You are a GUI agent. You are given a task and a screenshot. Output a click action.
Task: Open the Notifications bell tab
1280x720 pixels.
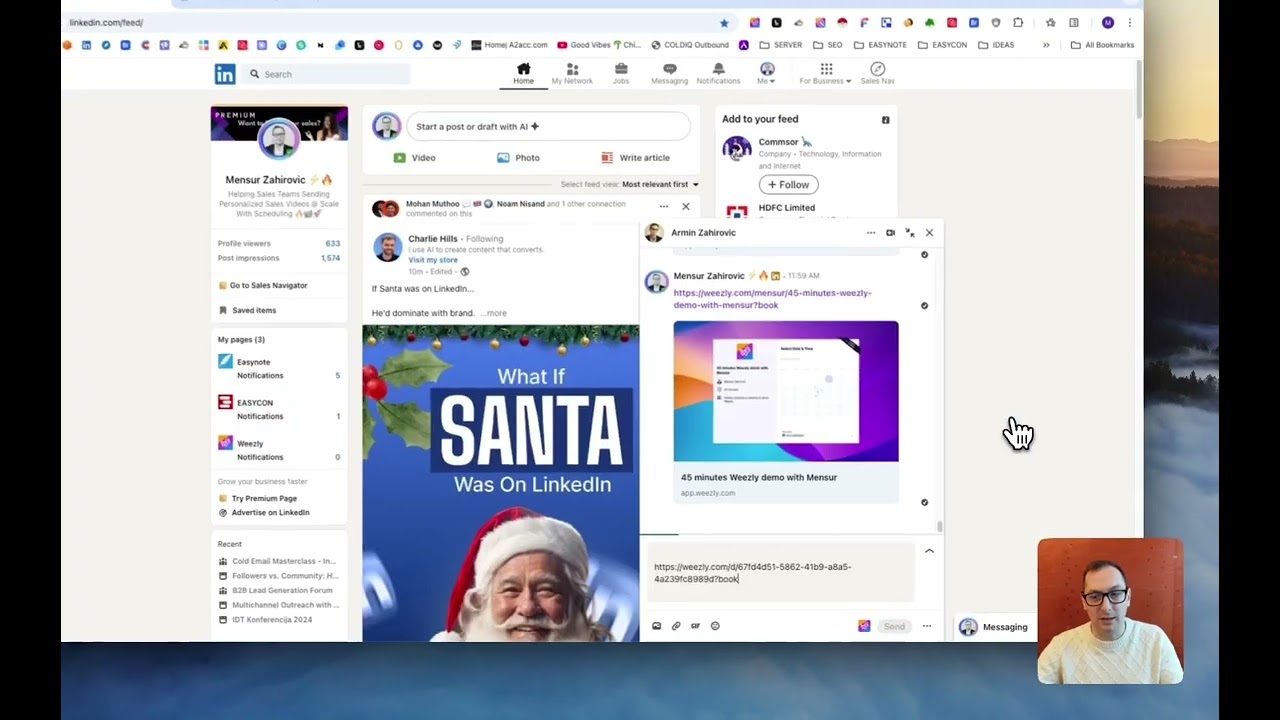coord(718,74)
